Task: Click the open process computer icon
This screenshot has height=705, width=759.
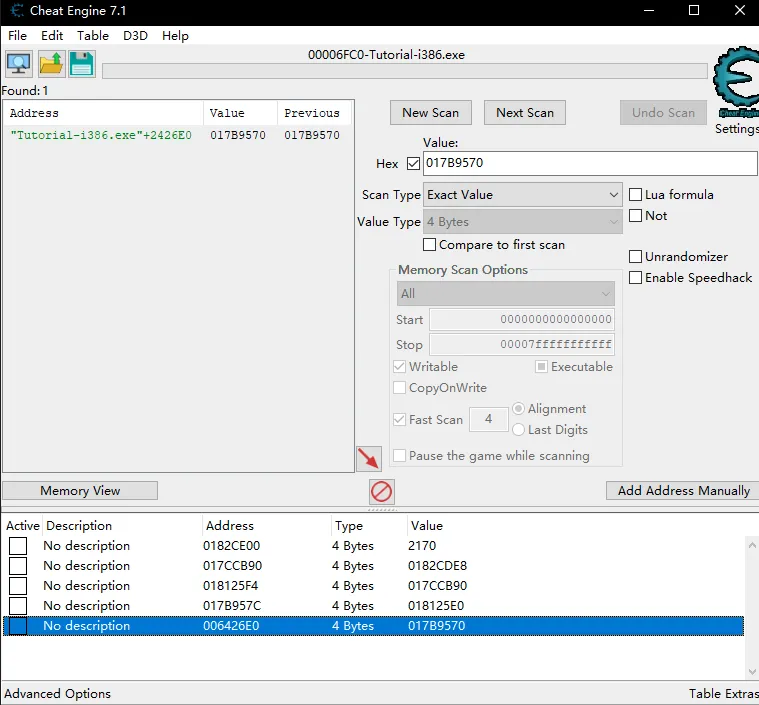Action: tap(18, 64)
